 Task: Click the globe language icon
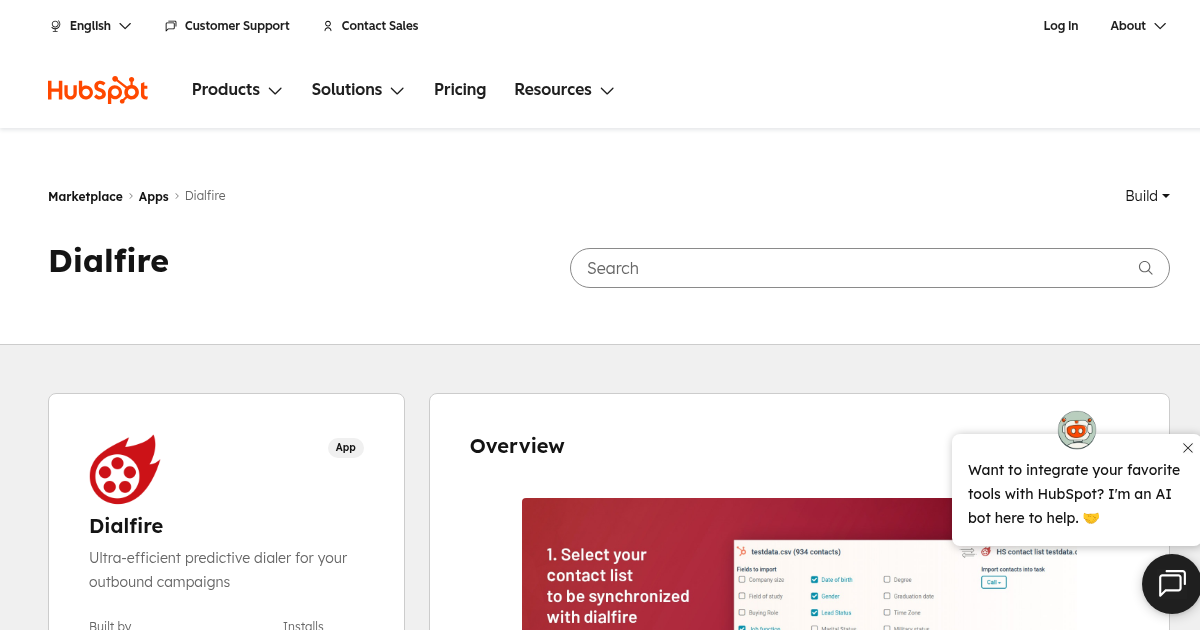[x=56, y=26]
